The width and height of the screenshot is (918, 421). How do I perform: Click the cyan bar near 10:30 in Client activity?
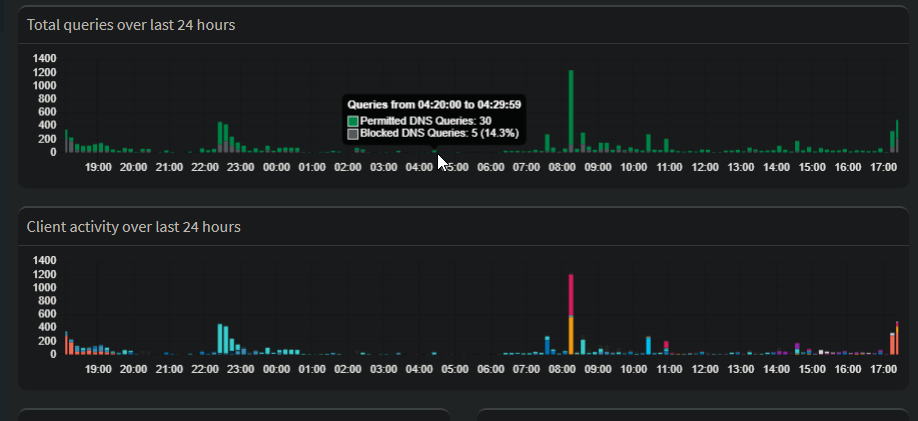648,346
